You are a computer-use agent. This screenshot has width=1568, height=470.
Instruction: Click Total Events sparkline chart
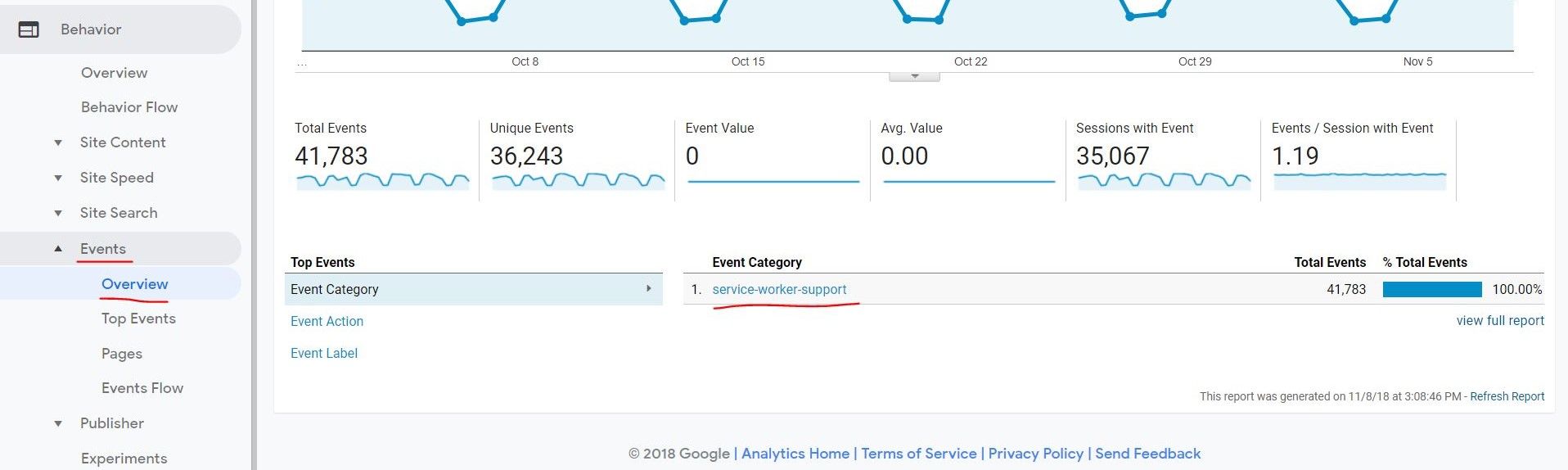click(383, 181)
